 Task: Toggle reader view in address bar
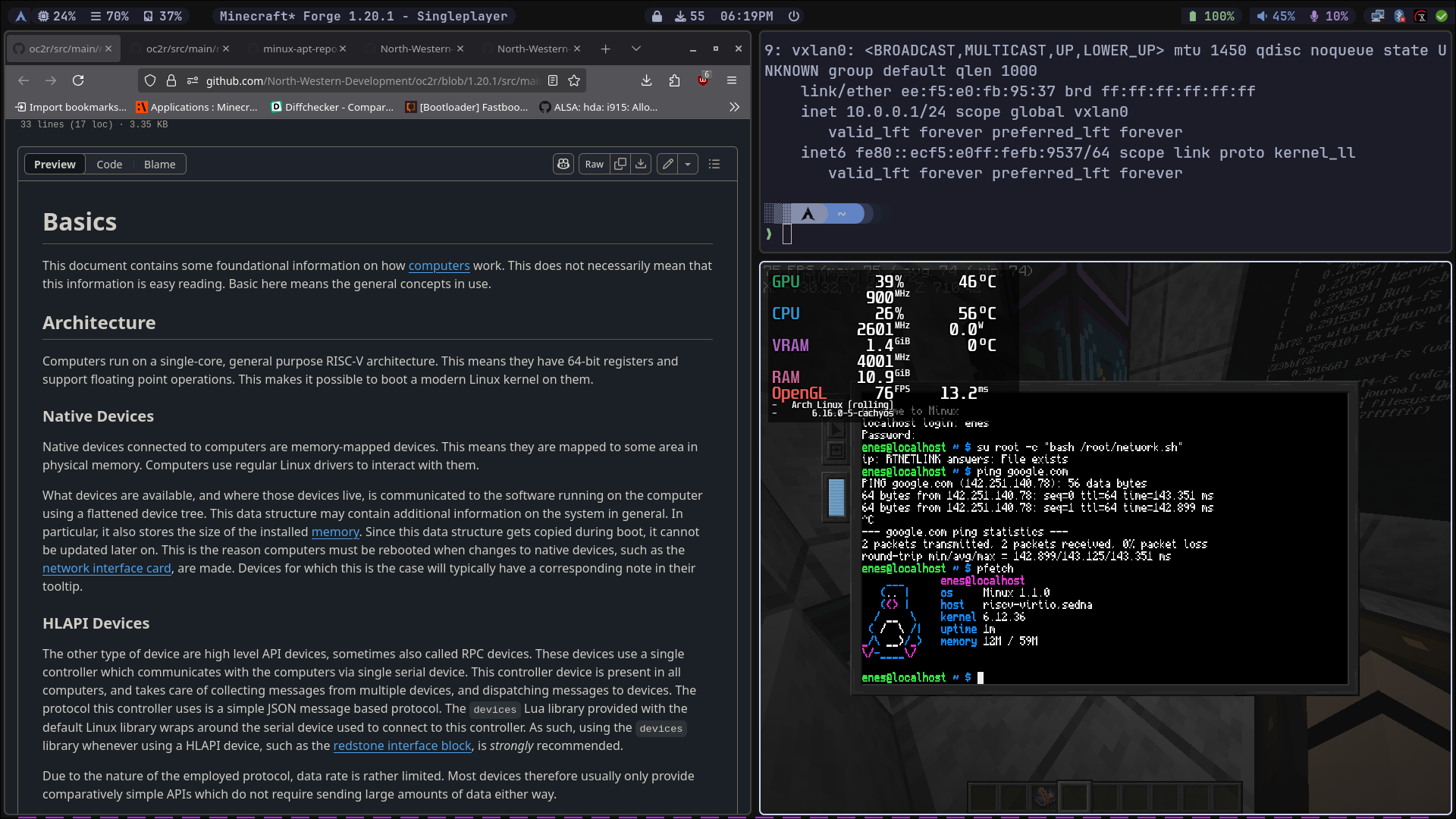coord(553,80)
